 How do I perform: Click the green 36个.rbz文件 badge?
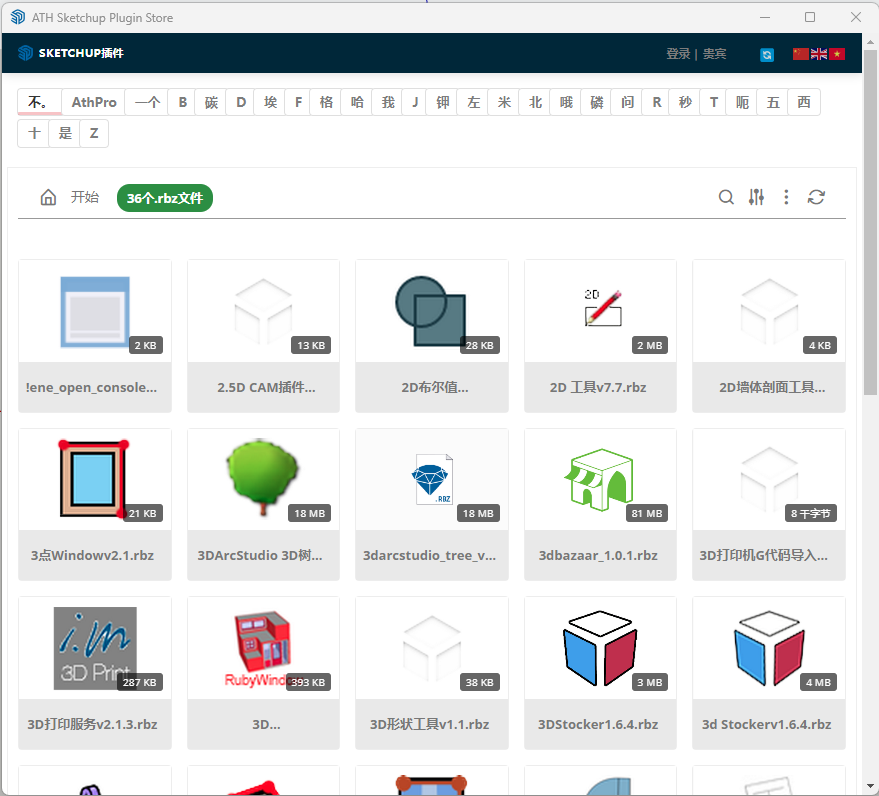coord(165,198)
